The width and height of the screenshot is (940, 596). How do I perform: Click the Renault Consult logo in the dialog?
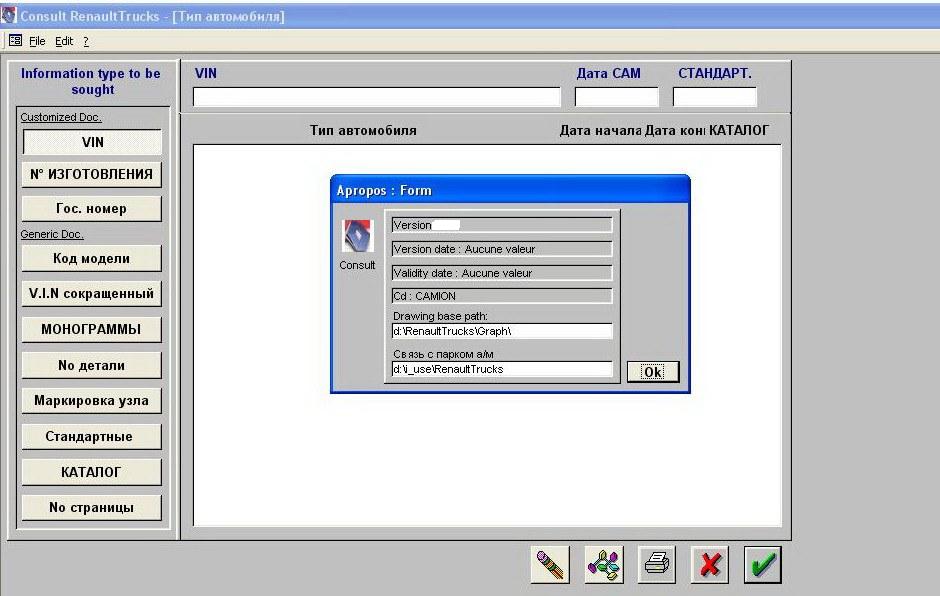(357, 237)
